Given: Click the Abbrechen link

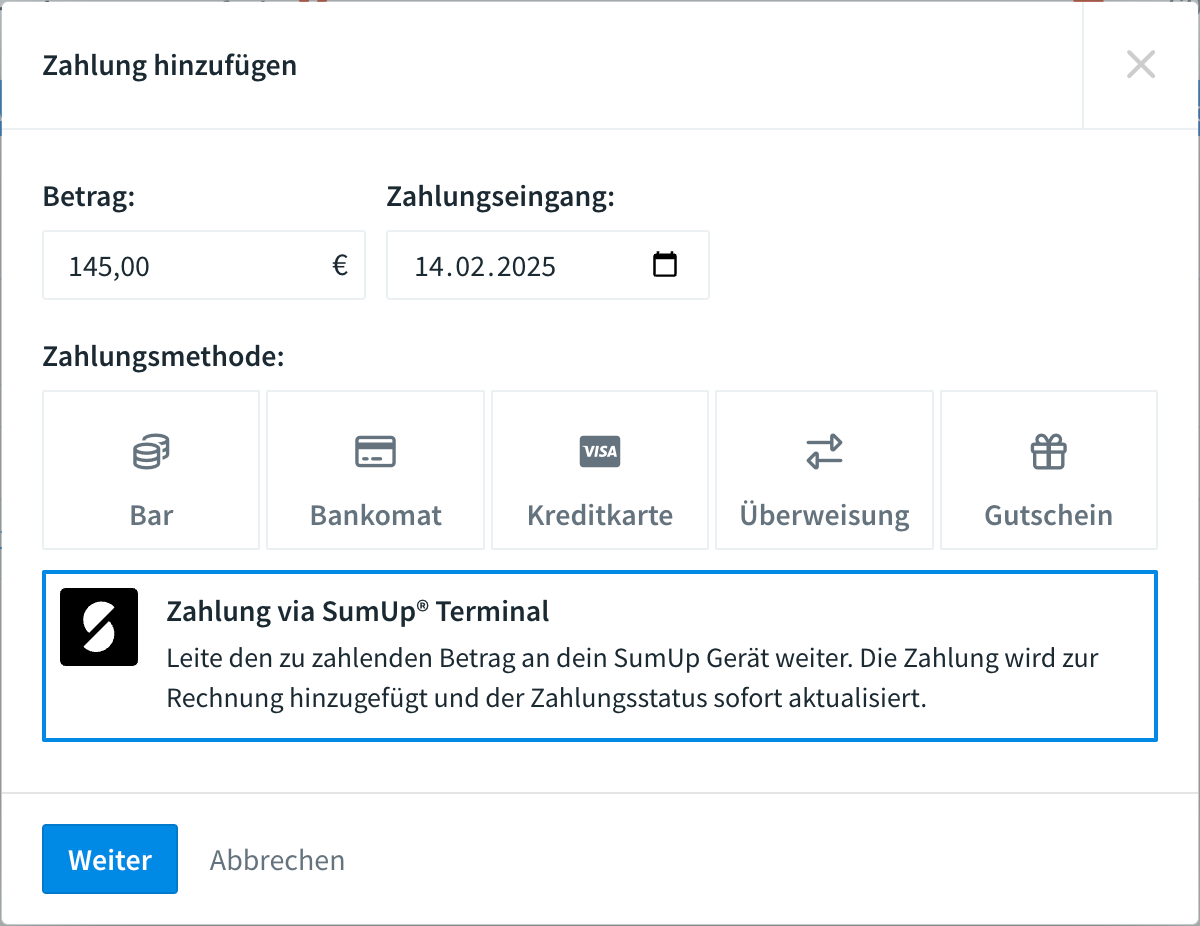Looking at the screenshot, I should click(277, 860).
